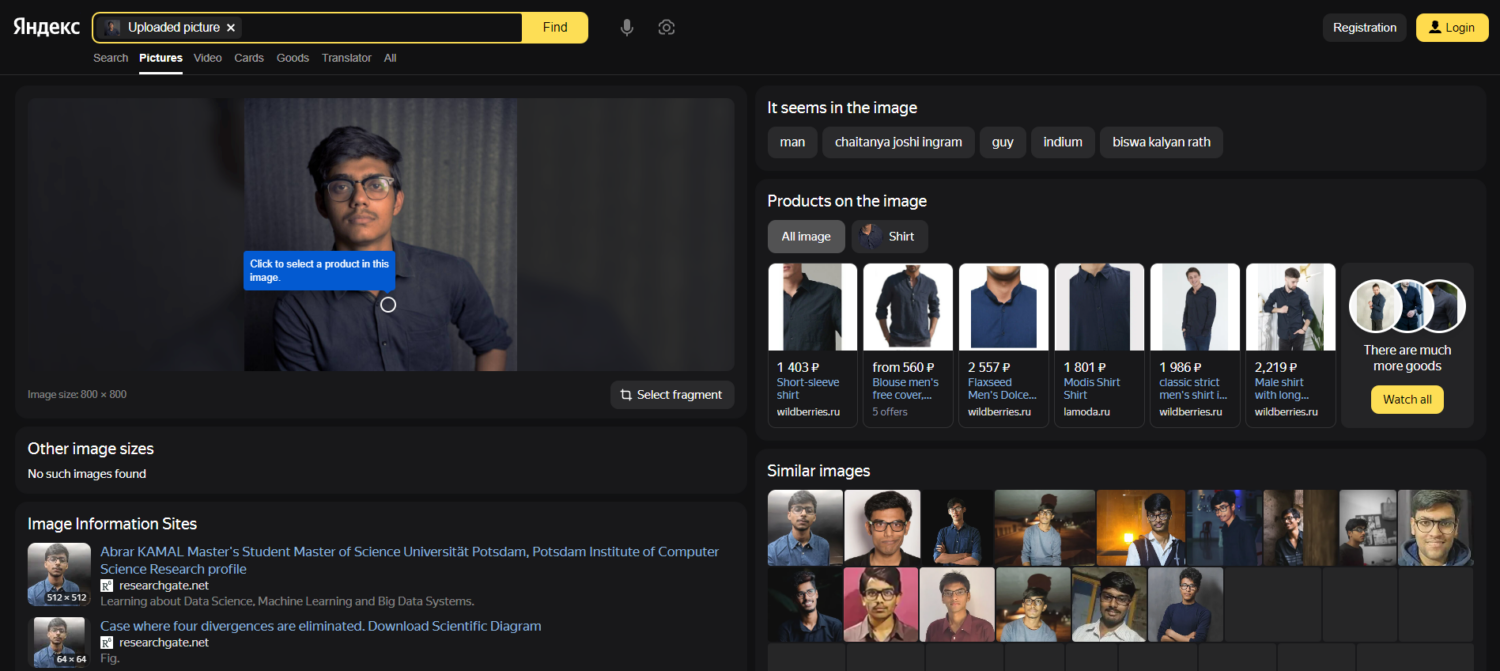This screenshot has width=1500, height=671.
Task: Start voice search with the microphone icon
Action: point(627,28)
